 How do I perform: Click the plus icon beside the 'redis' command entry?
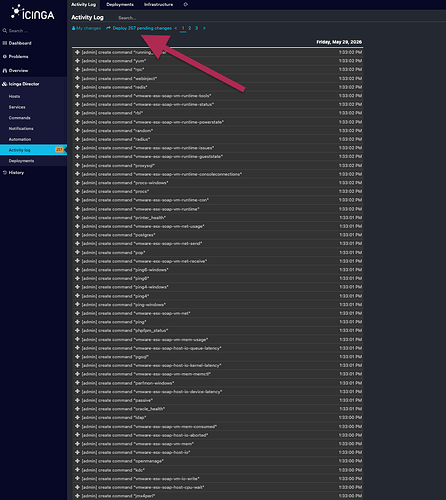pyautogui.click(x=77, y=87)
